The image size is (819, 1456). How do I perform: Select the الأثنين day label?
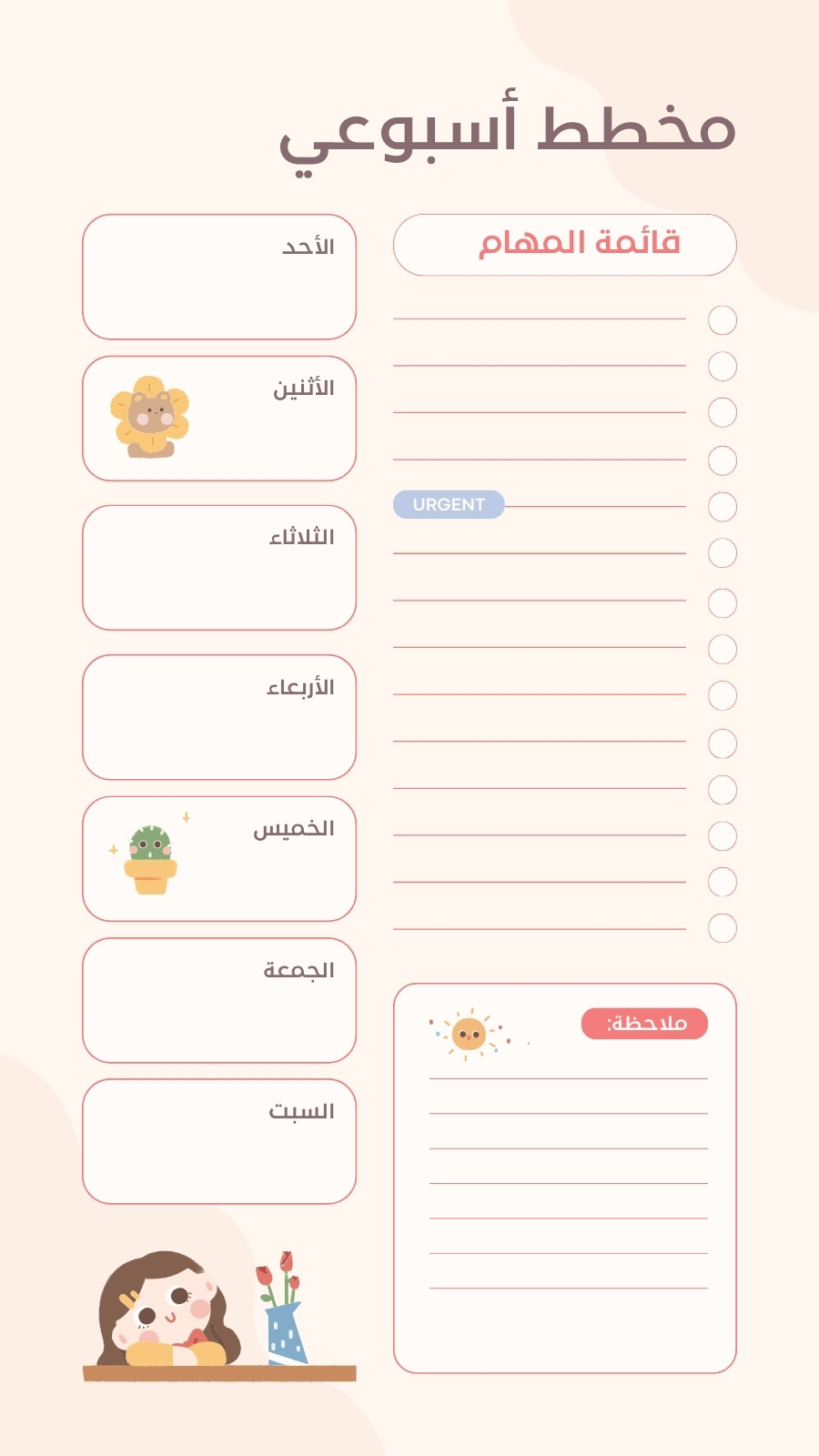tap(304, 389)
